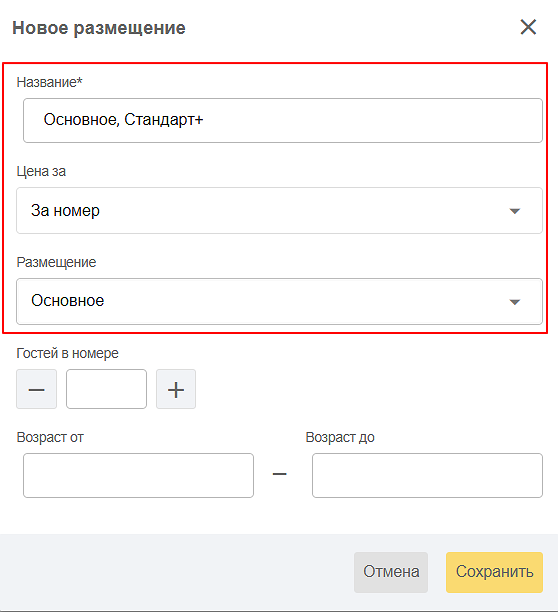The height and width of the screenshot is (612, 558).
Task: Focus the Гостей в номере number box
Action: (107, 389)
